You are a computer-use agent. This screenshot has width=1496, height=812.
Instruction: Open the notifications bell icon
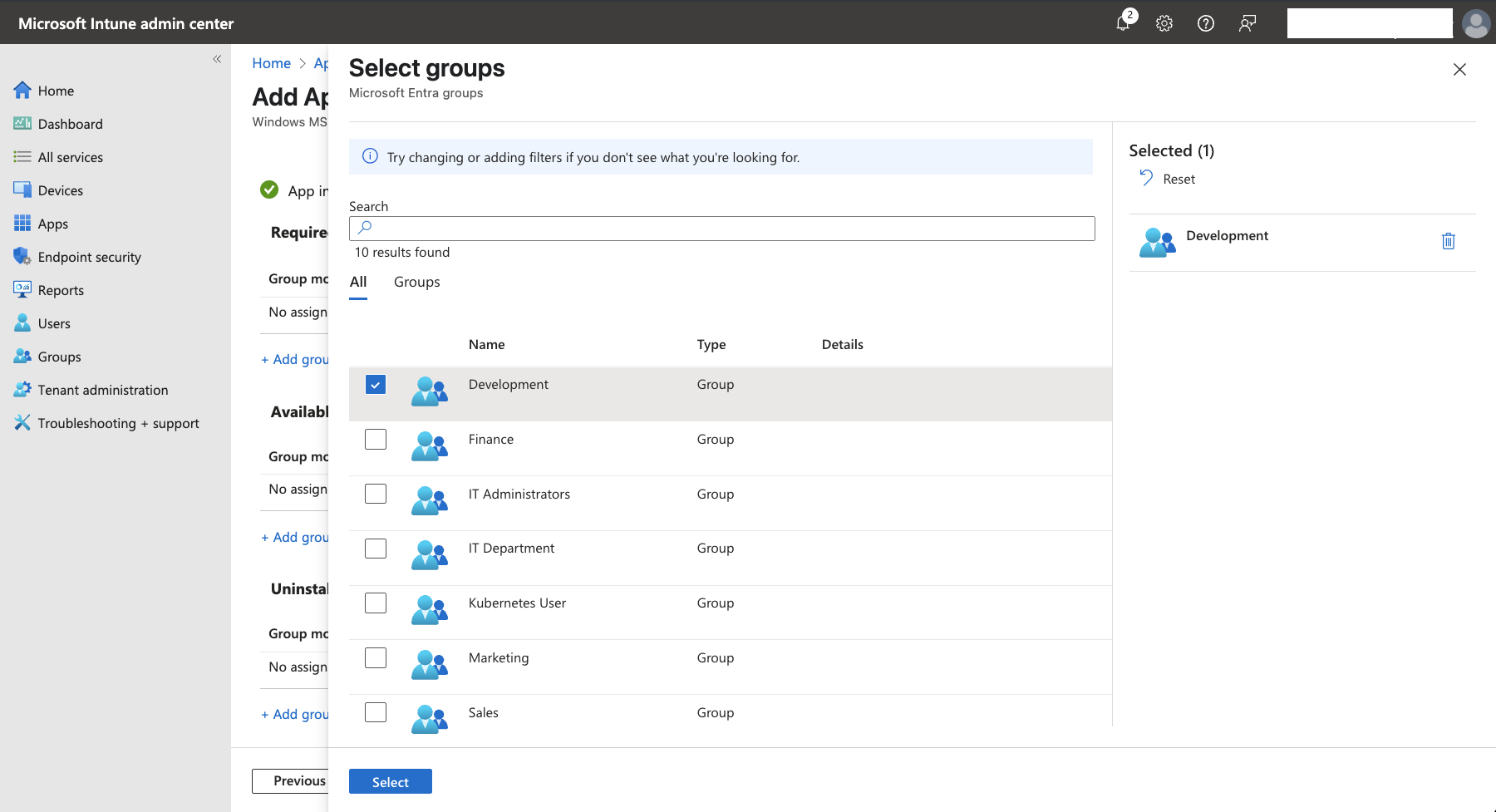[x=1123, y=23]
